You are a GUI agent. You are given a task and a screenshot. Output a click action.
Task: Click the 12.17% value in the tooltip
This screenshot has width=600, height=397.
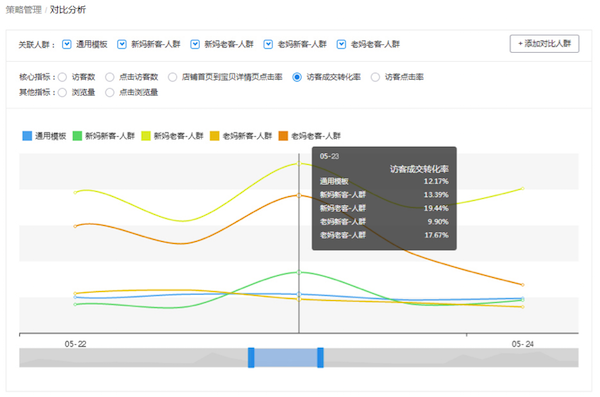point(436,181)
